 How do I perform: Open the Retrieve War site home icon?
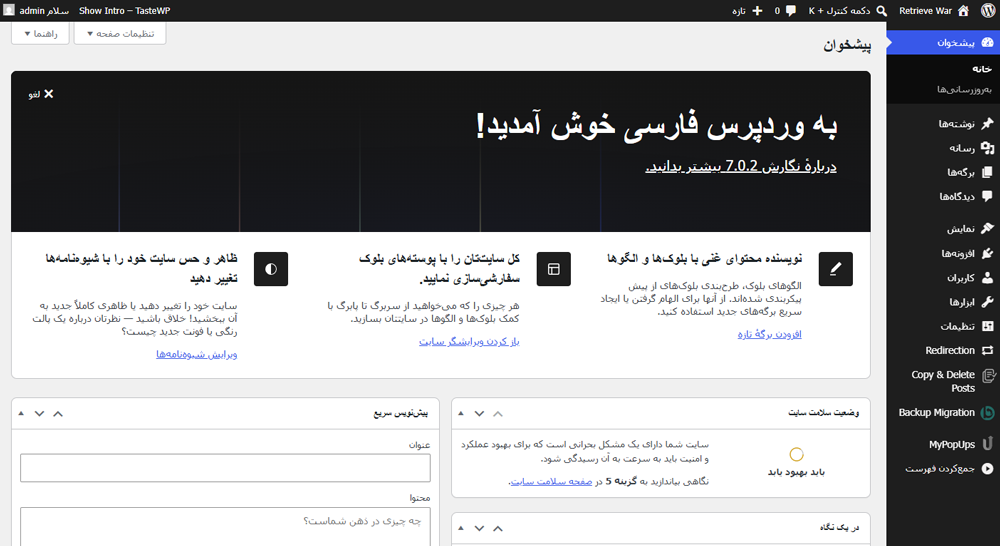point(963,11)
